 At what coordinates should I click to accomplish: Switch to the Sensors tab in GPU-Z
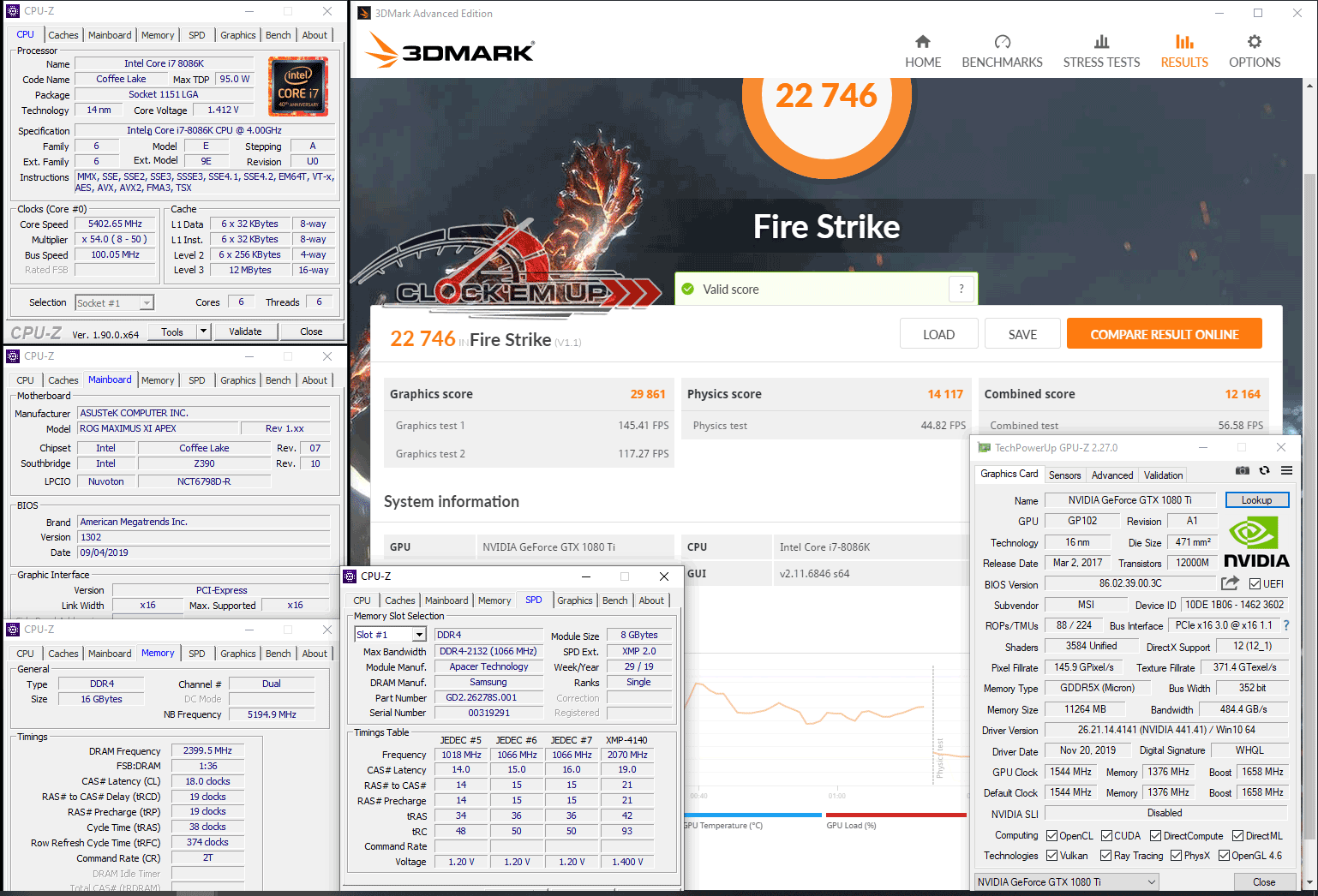click(1064, 475)
